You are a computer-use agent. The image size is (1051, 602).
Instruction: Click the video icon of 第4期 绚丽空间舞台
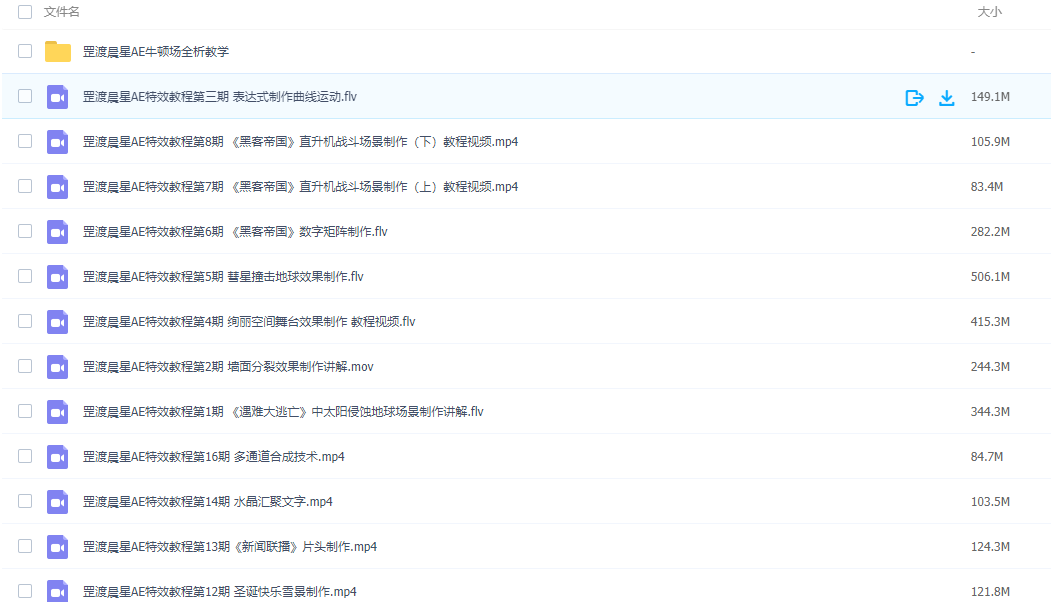click(57, 321)
